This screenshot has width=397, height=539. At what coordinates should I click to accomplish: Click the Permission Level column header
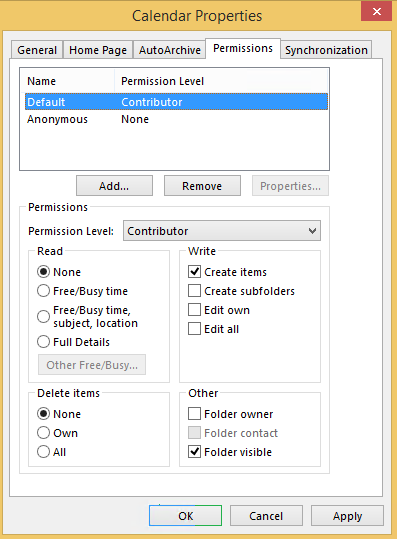221,81
